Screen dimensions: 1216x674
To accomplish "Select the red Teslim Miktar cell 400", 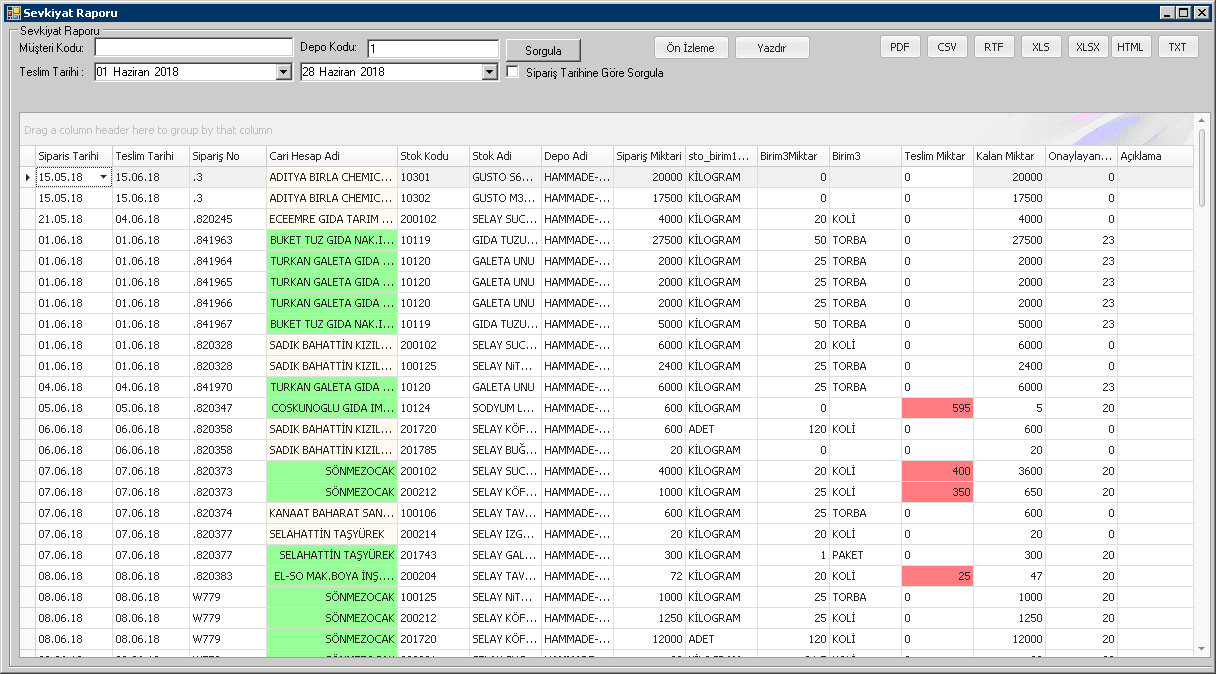I will pyautogui.click(x=937, y=471).
